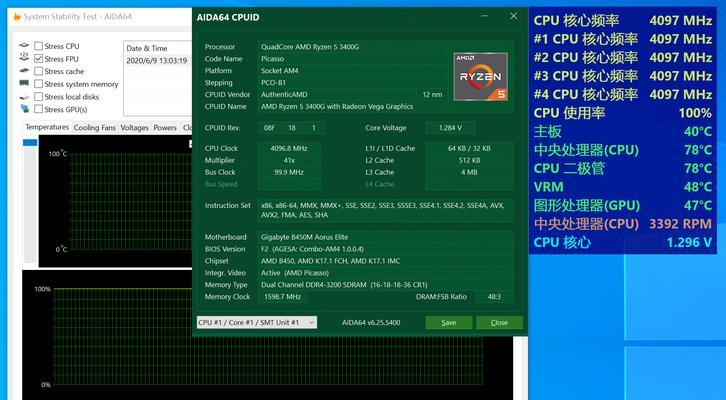726x400 pixels.
Task: Minimize the AIDA64 CPUID window
Action: pyautogui.click(x=484, y=16)
